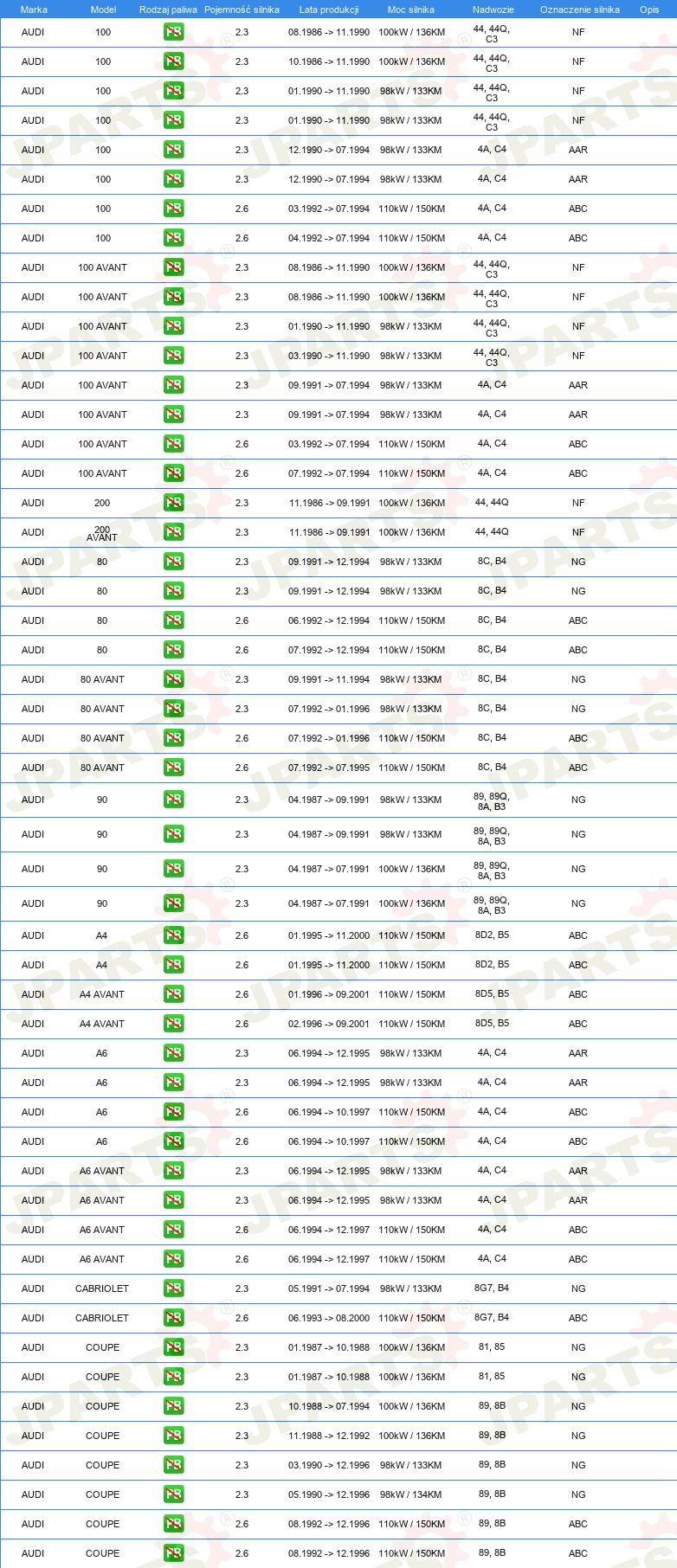Click production years 03.1990 -> 12.1996

pos(329,1465)
